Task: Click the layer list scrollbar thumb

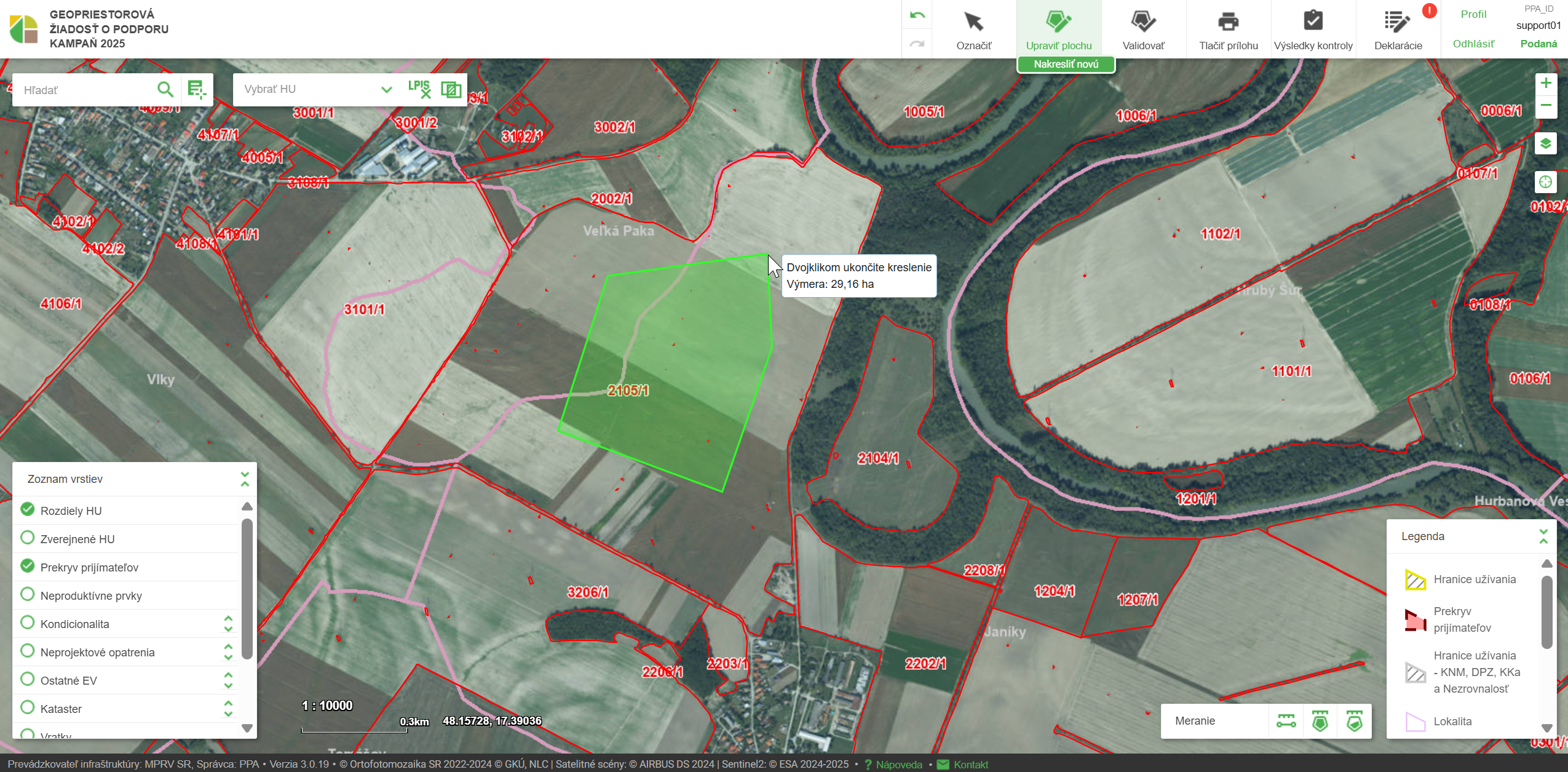Action: [x=247, y=587]
